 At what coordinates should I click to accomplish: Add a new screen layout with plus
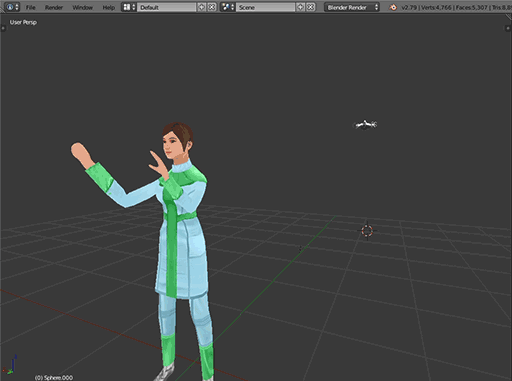click(x=202, y=7)
